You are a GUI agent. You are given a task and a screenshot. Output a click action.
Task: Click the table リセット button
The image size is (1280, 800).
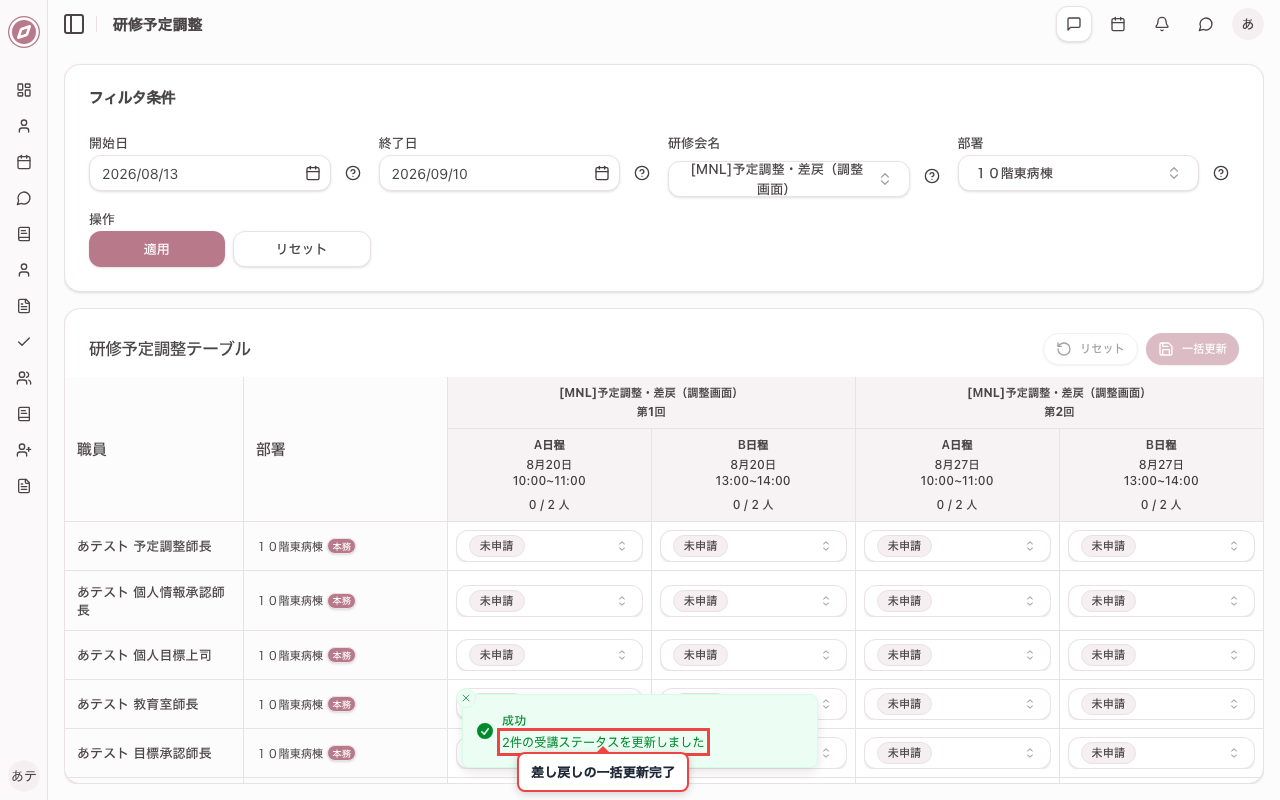(x=1090, y=349)
